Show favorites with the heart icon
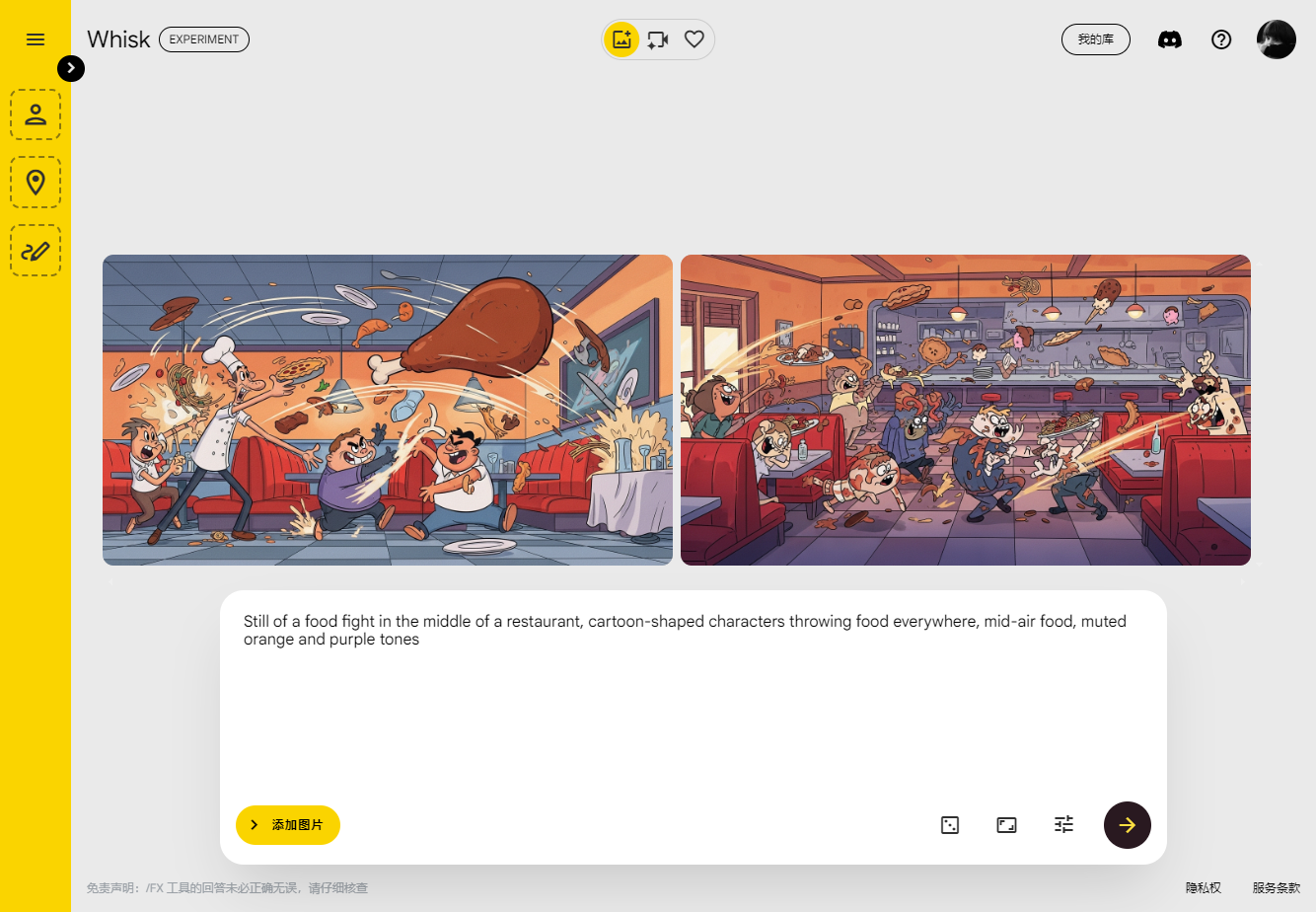The image size is (1316, 912). (x=695, y=39)
